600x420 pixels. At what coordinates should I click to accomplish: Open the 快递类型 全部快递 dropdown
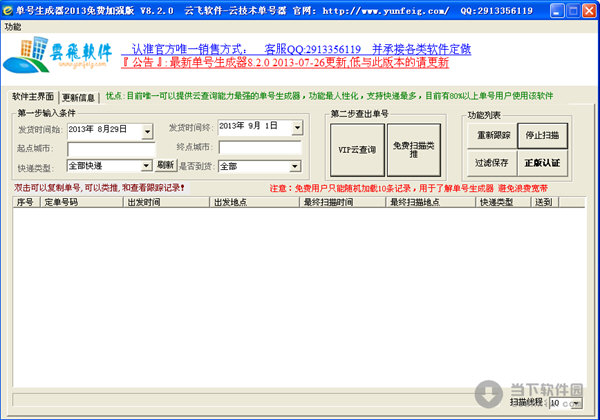(109, 166)
